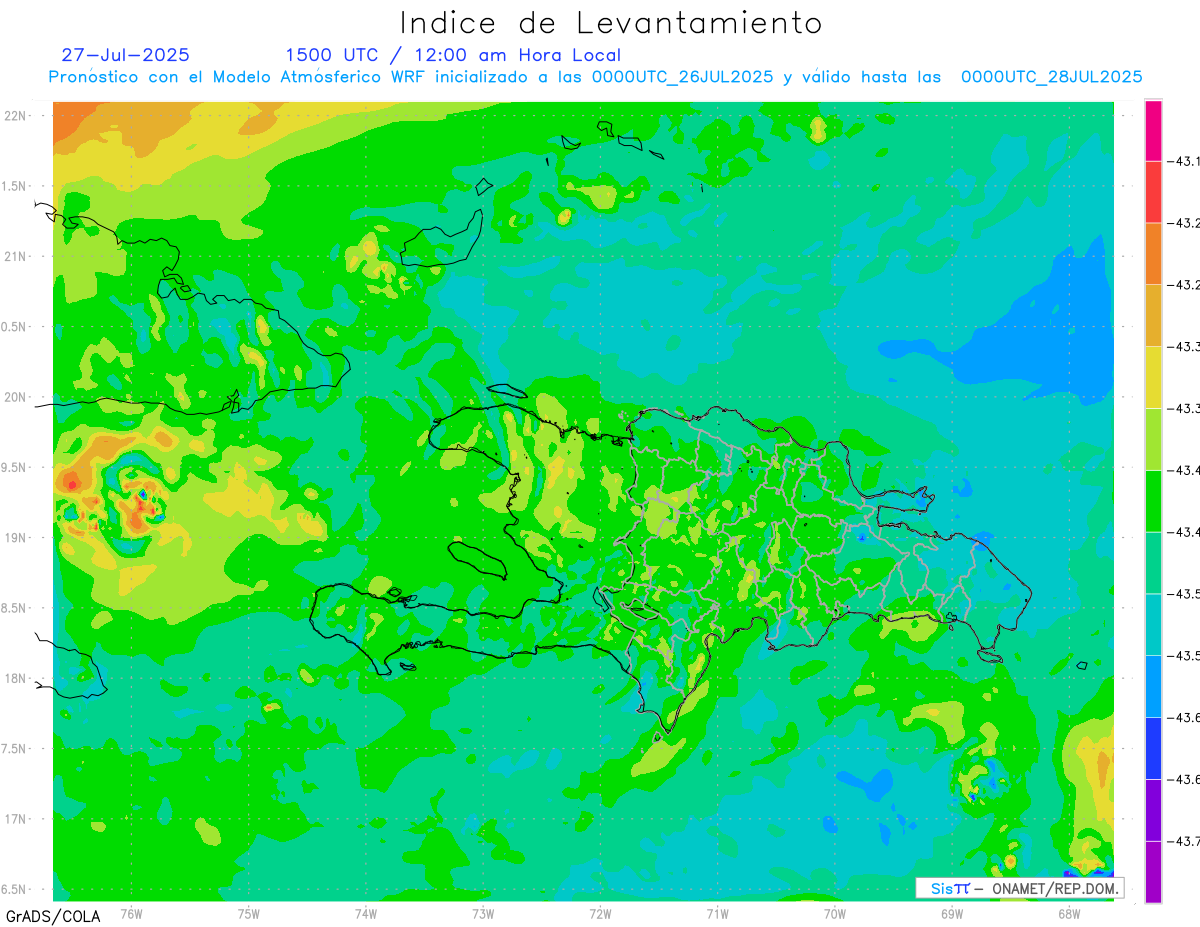Pick the sea-green swatch in the color bar
This screenshot has width=1200, height=927.
1153,562
